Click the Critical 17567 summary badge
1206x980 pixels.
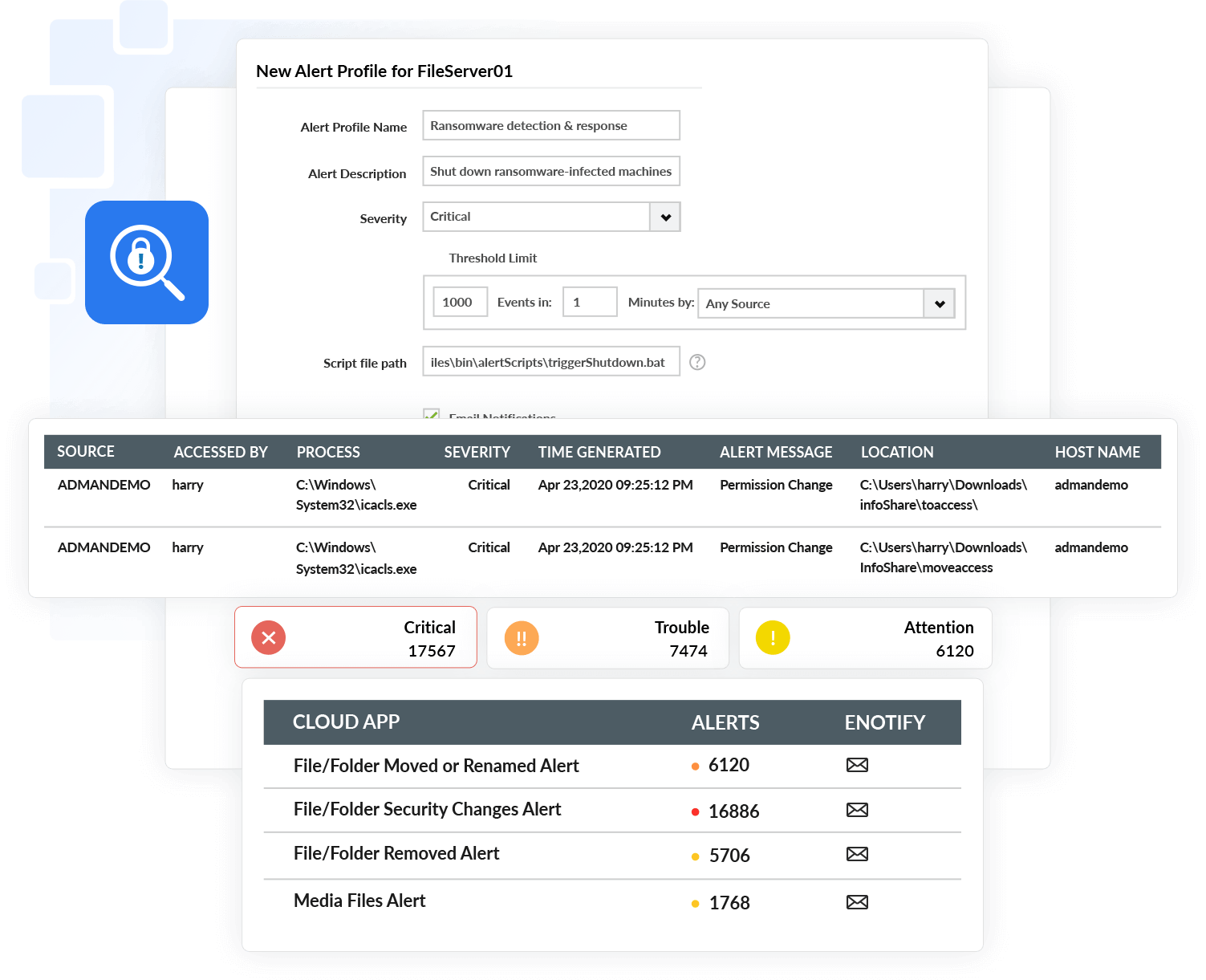[x=355, y=637]
